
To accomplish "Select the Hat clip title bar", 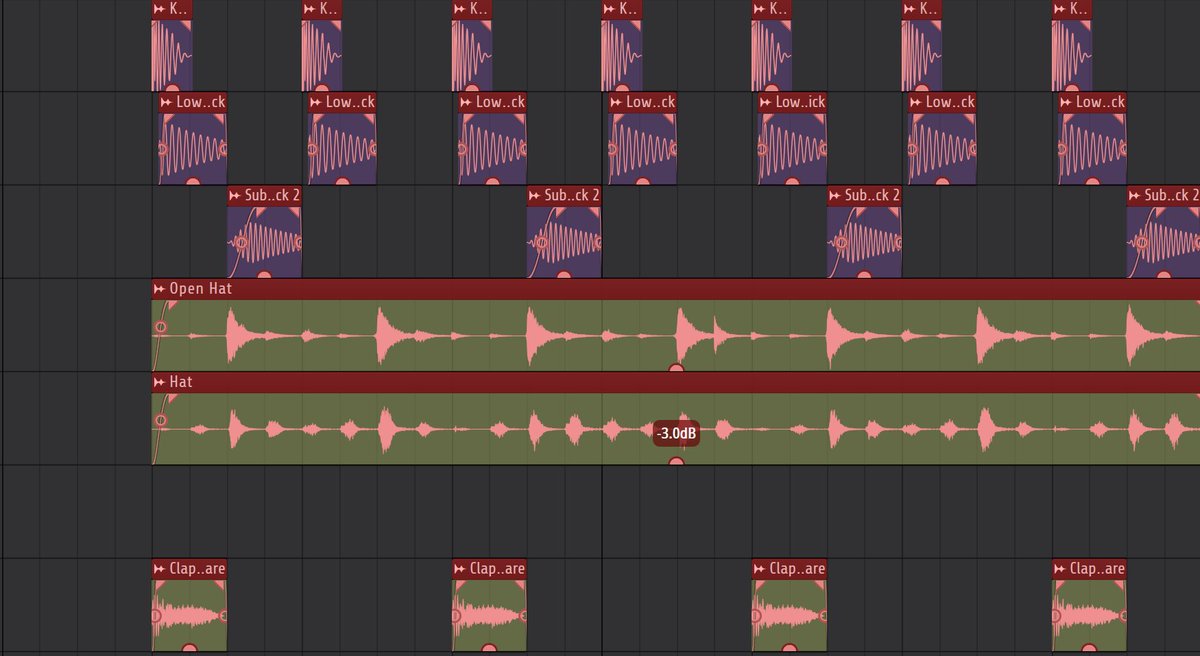I will tap(676, 382).
